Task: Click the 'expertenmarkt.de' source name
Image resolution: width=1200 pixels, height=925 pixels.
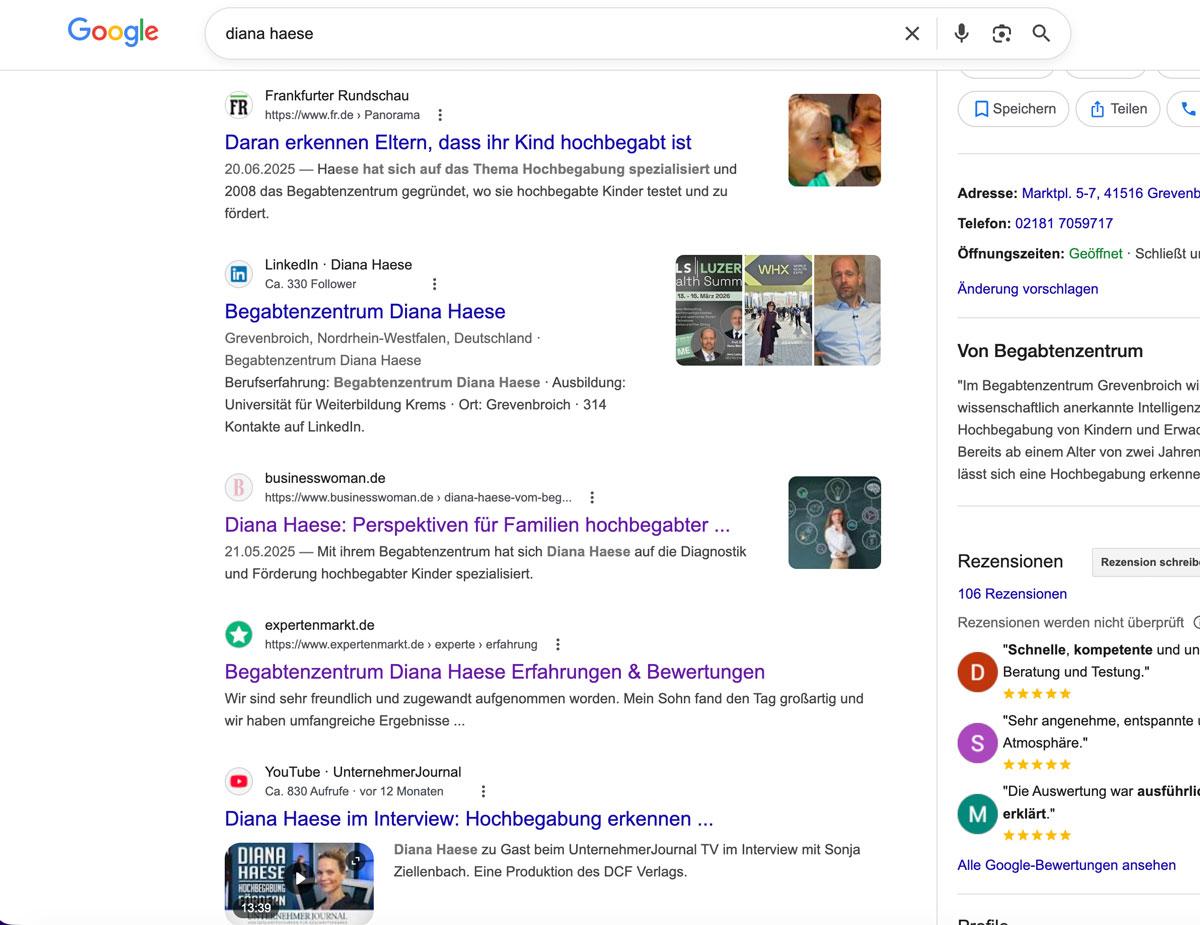Action: point(320,625)
